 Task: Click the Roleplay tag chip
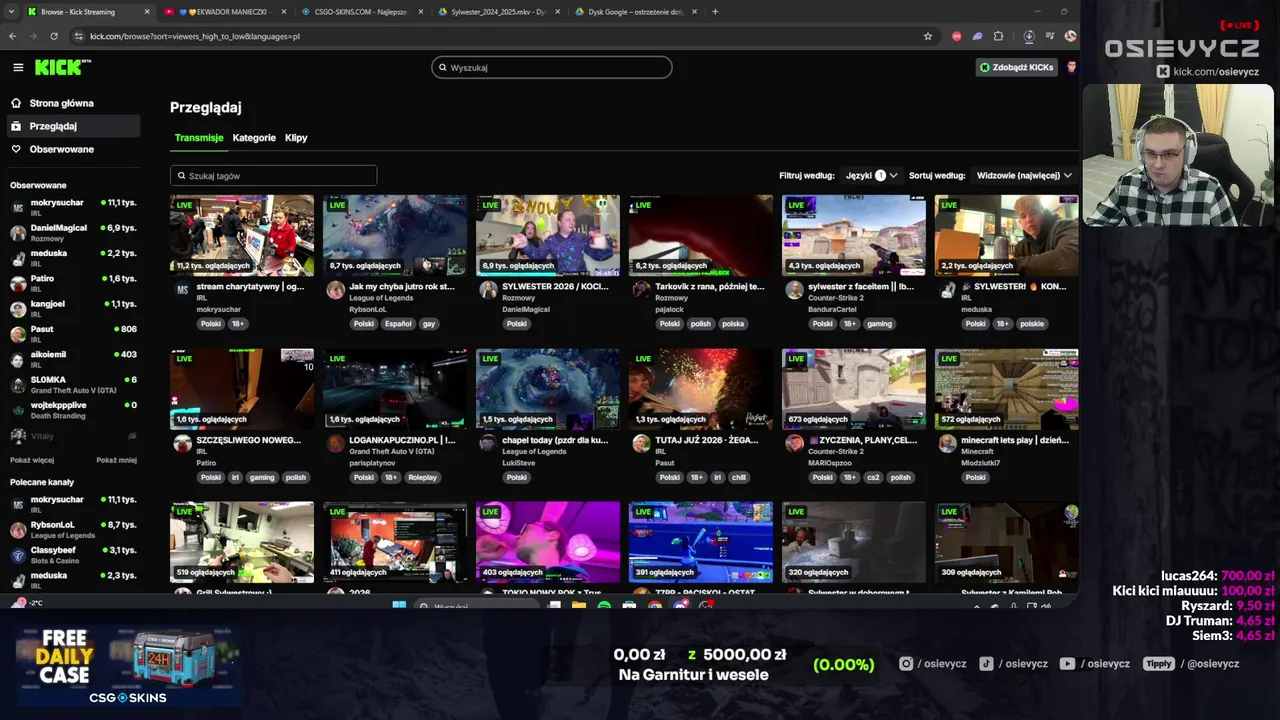pos(422,477)
